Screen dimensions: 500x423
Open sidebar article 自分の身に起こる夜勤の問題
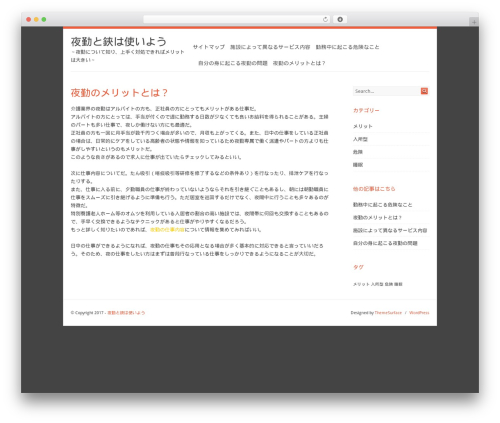tap(385, 243)
